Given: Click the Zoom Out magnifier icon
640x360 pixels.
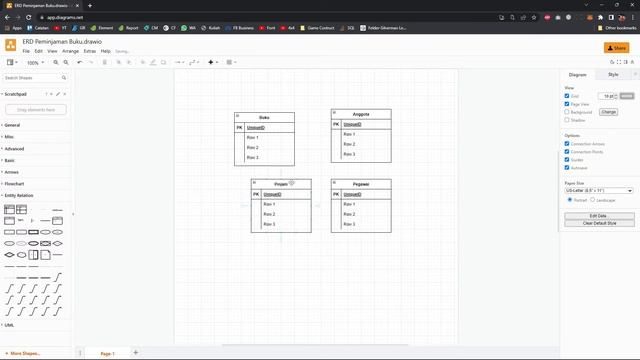Looking at the screenshot, I should [66, 62].
